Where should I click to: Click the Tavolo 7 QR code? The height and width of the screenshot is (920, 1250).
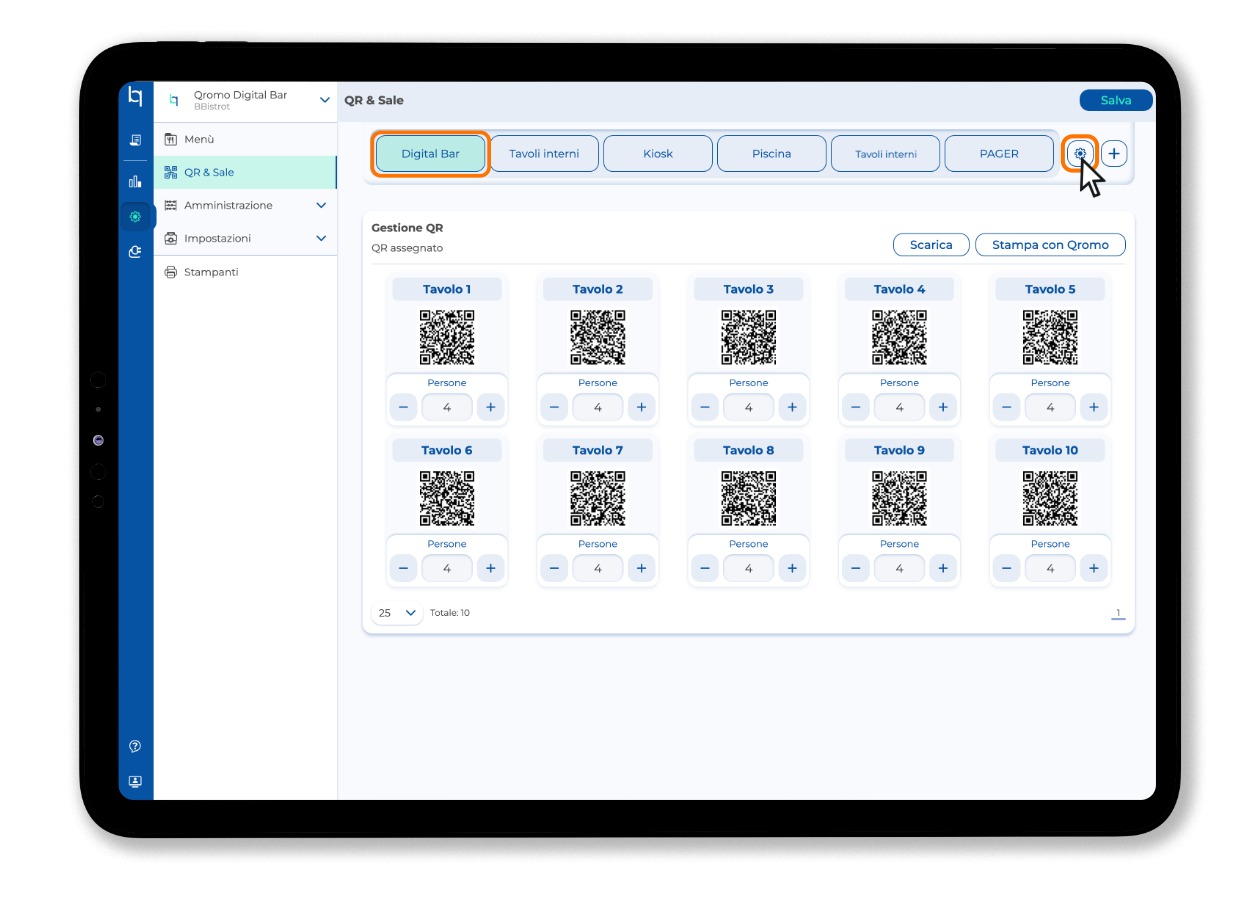coord(598,498)
